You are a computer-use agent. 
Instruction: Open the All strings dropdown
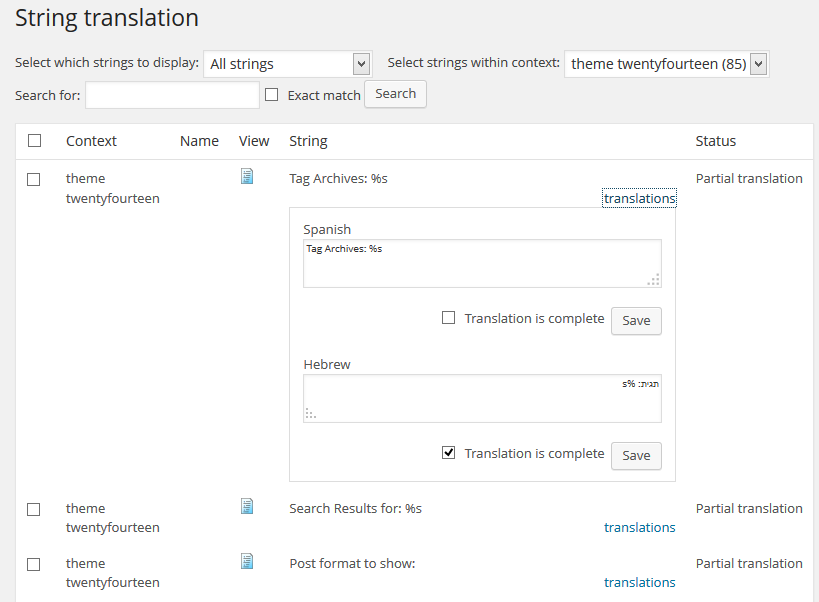(x=288, y=64)
